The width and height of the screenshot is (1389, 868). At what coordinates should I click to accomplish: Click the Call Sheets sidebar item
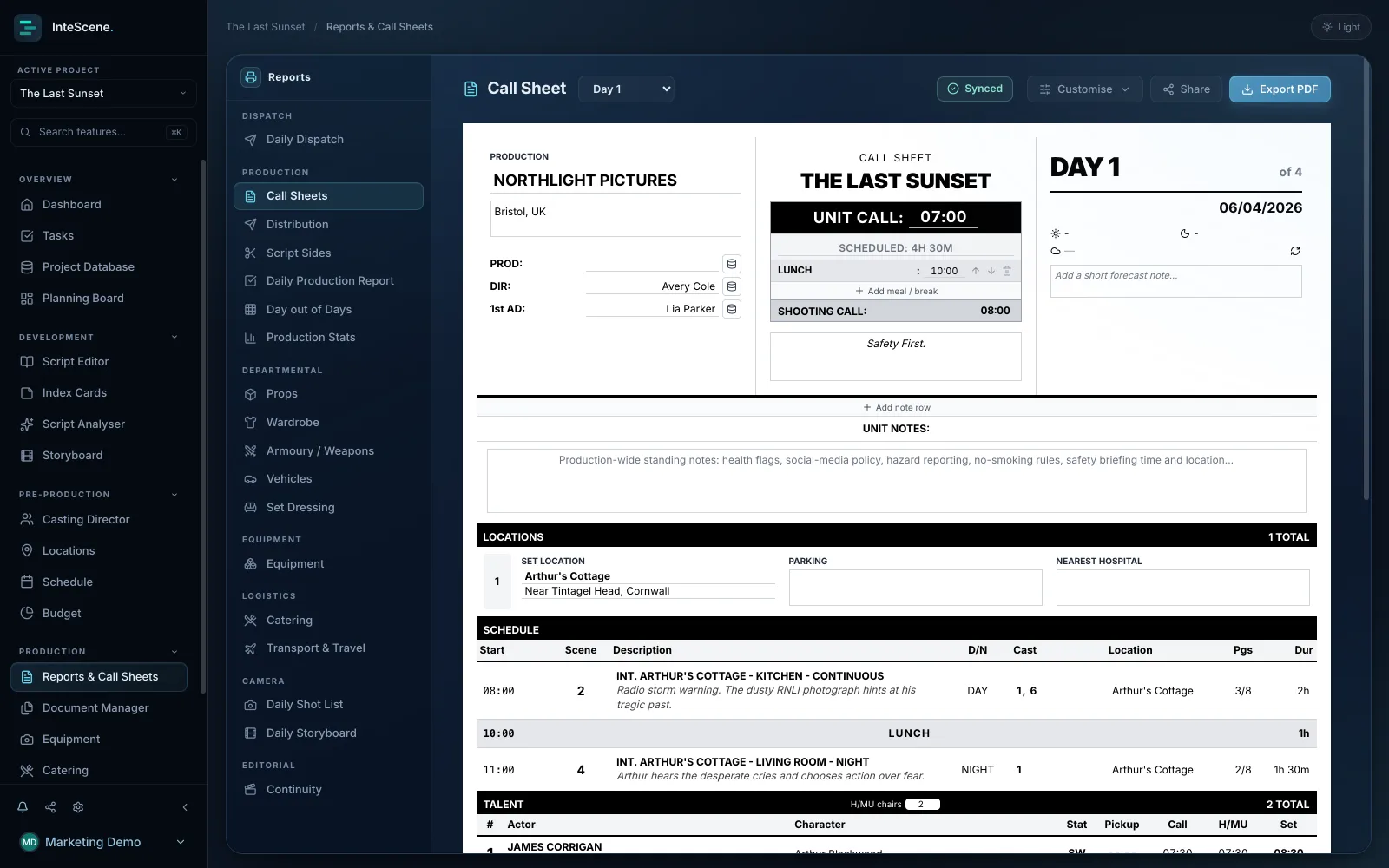coord(328,196)
